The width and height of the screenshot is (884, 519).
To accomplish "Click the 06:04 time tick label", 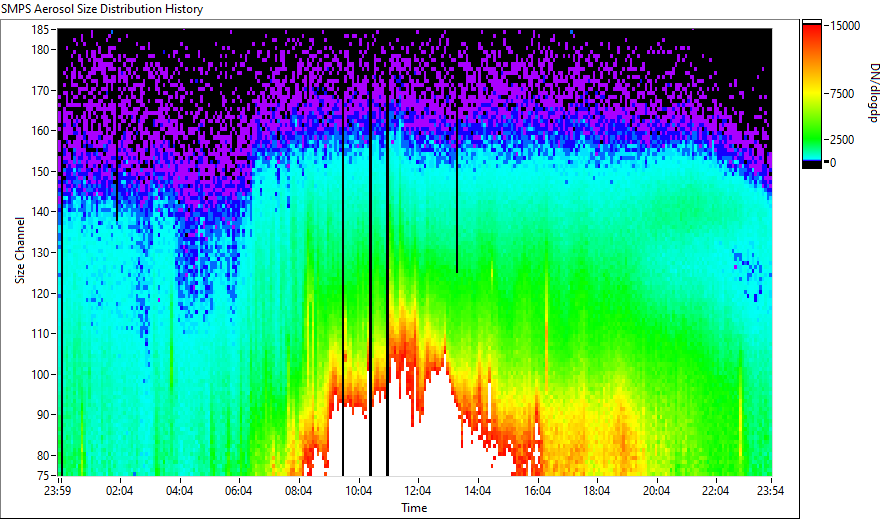I will 238,491.
